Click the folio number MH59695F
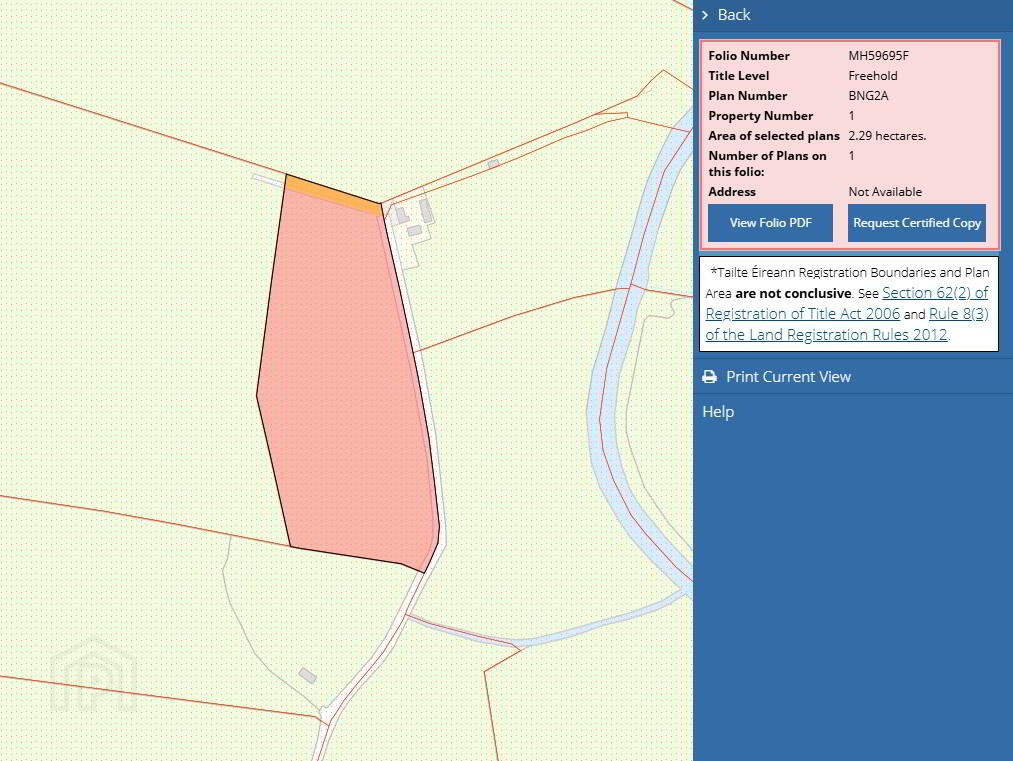This screenshot has width=1013, height=761. pos(878,56)
